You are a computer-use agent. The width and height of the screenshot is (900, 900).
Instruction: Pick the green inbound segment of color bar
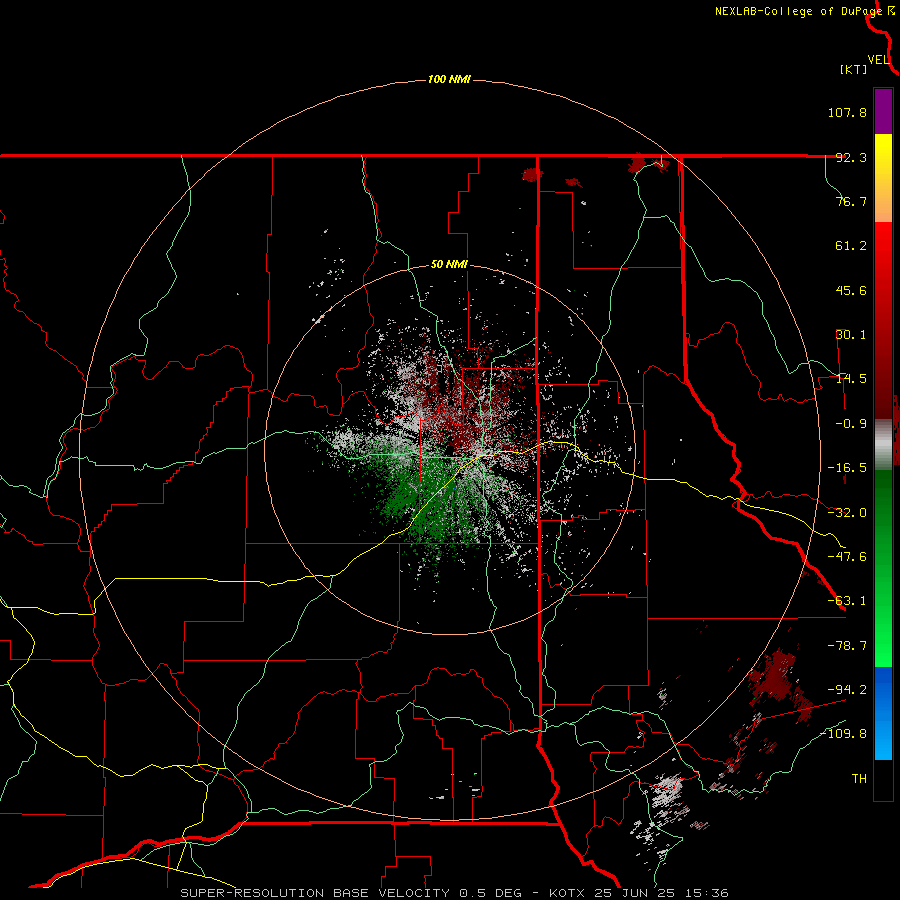tap(883, 568)
